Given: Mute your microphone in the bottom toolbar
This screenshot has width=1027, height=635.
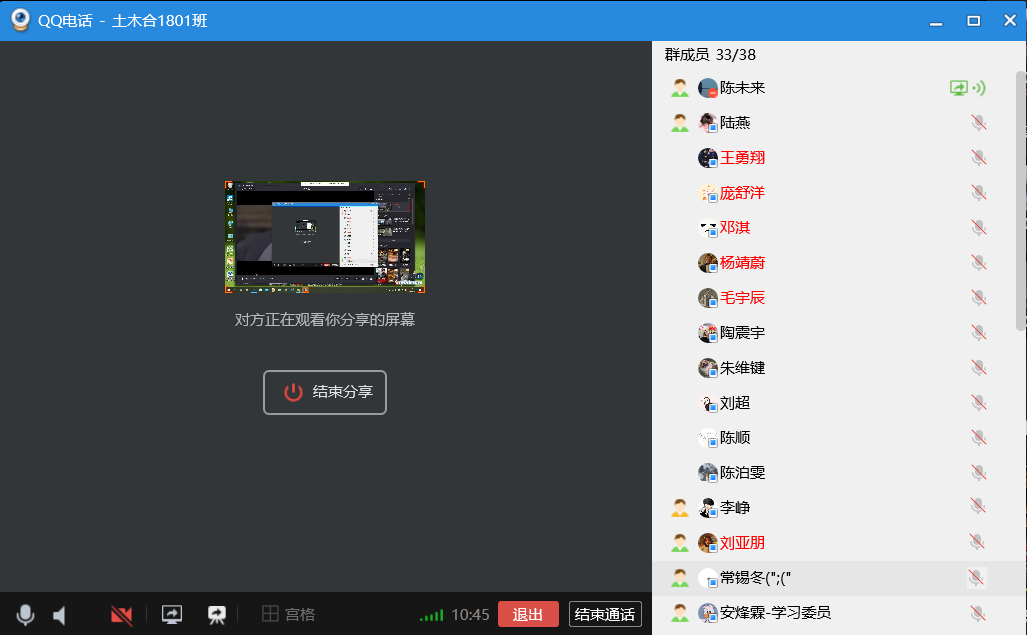Looking at the screenshot, I should (25, 615).
